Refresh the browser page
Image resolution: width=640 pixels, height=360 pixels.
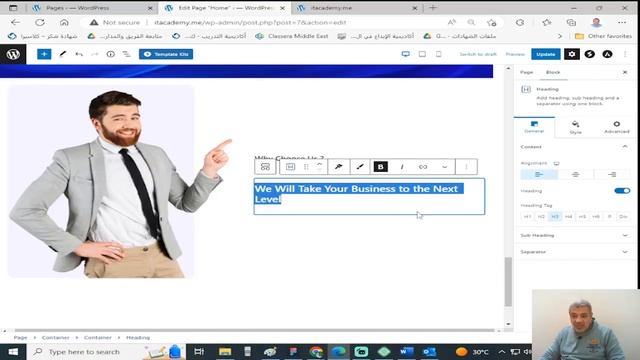point(40,22)
